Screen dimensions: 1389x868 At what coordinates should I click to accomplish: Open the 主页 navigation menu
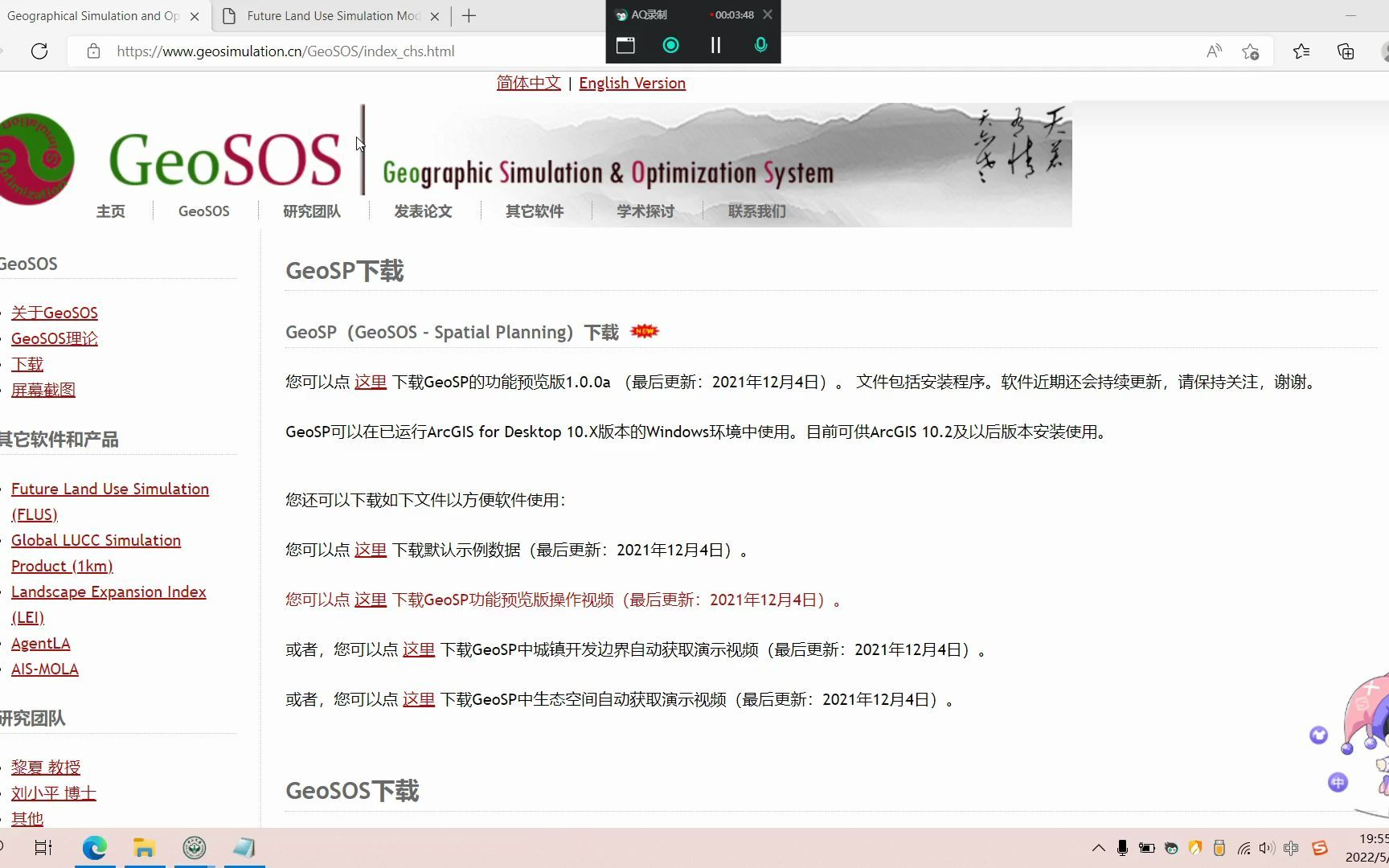click(111, 211)
